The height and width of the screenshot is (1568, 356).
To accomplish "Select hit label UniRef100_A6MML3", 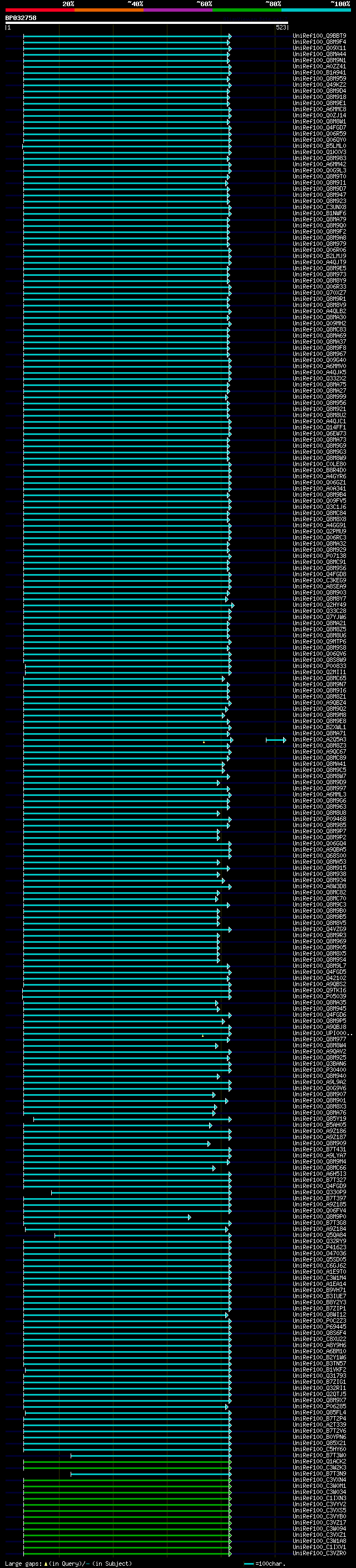I will tap(319, 794).
